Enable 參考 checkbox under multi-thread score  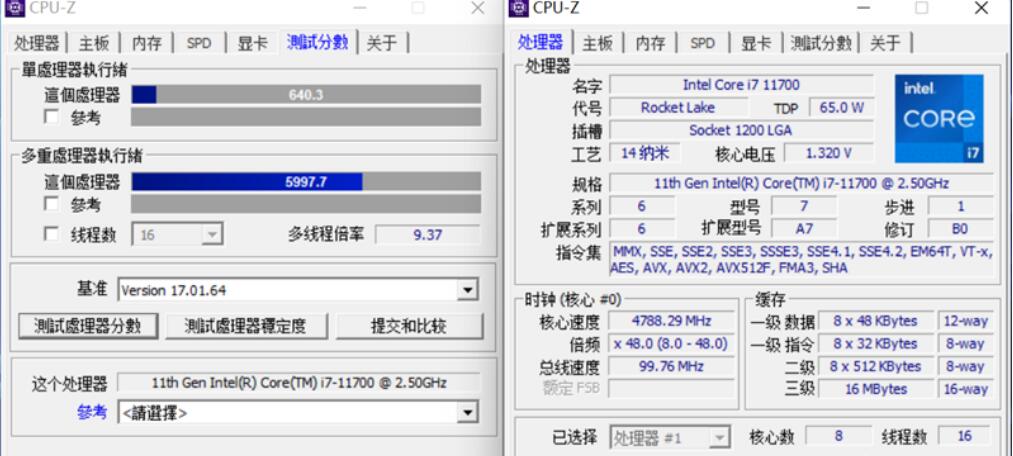pos(52,205)
